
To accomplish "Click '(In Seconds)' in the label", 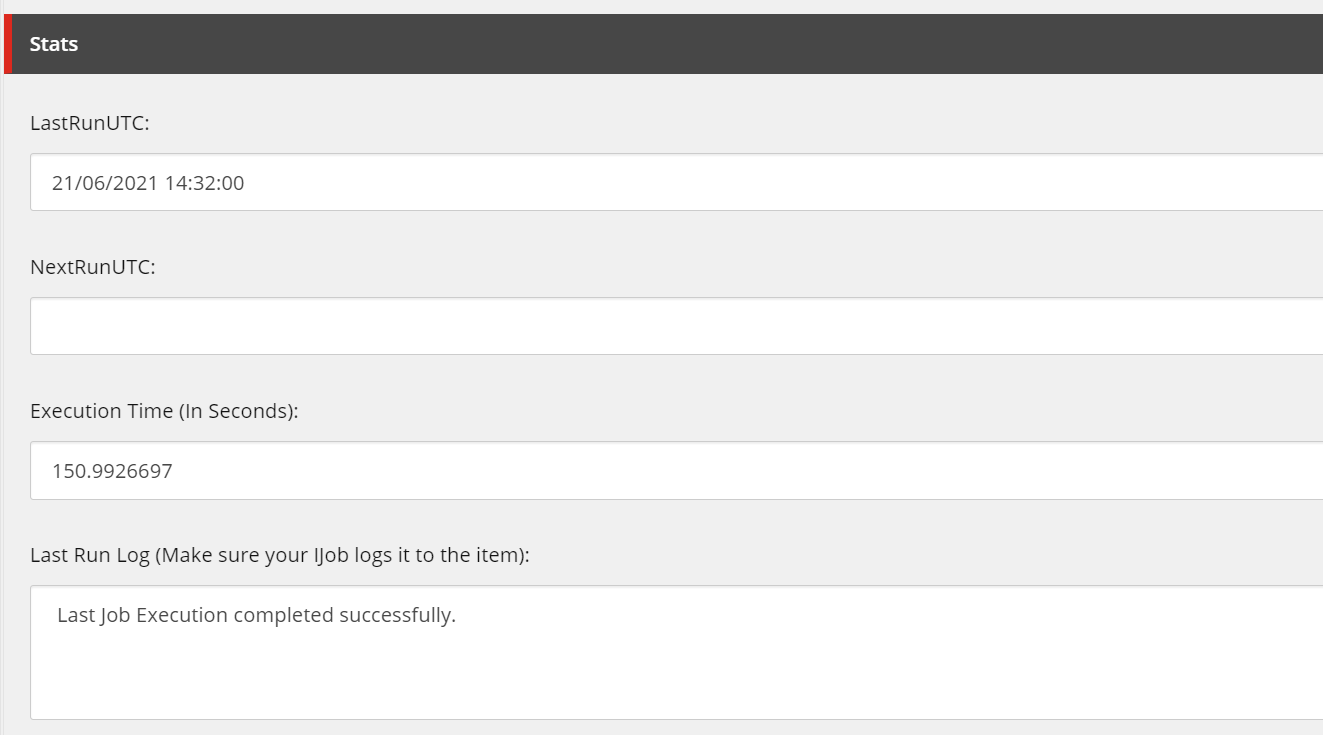I will [x=238, y=411].
